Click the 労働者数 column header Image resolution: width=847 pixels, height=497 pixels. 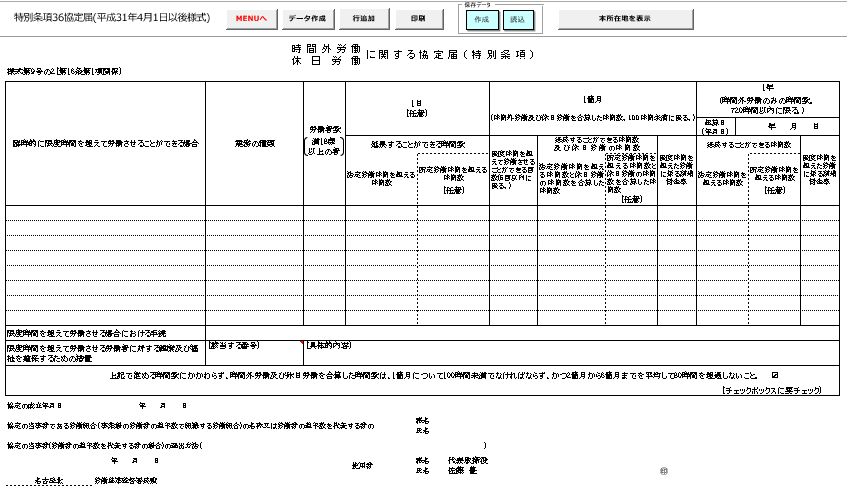325,144
